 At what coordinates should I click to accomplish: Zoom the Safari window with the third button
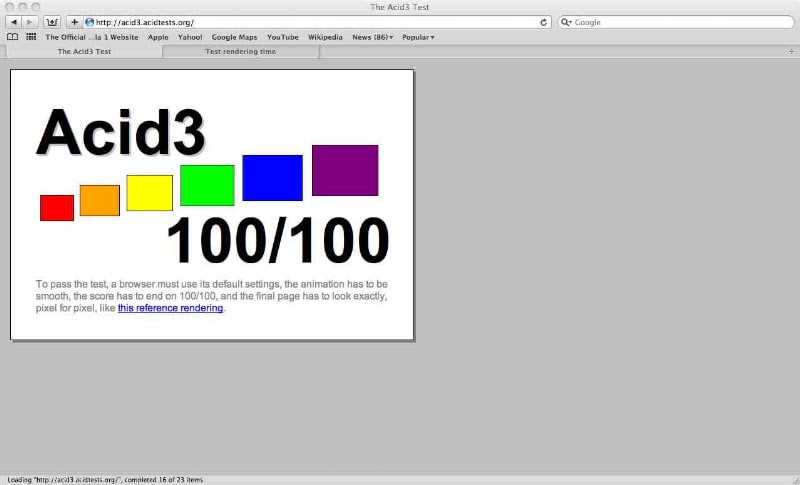point(35,7)
